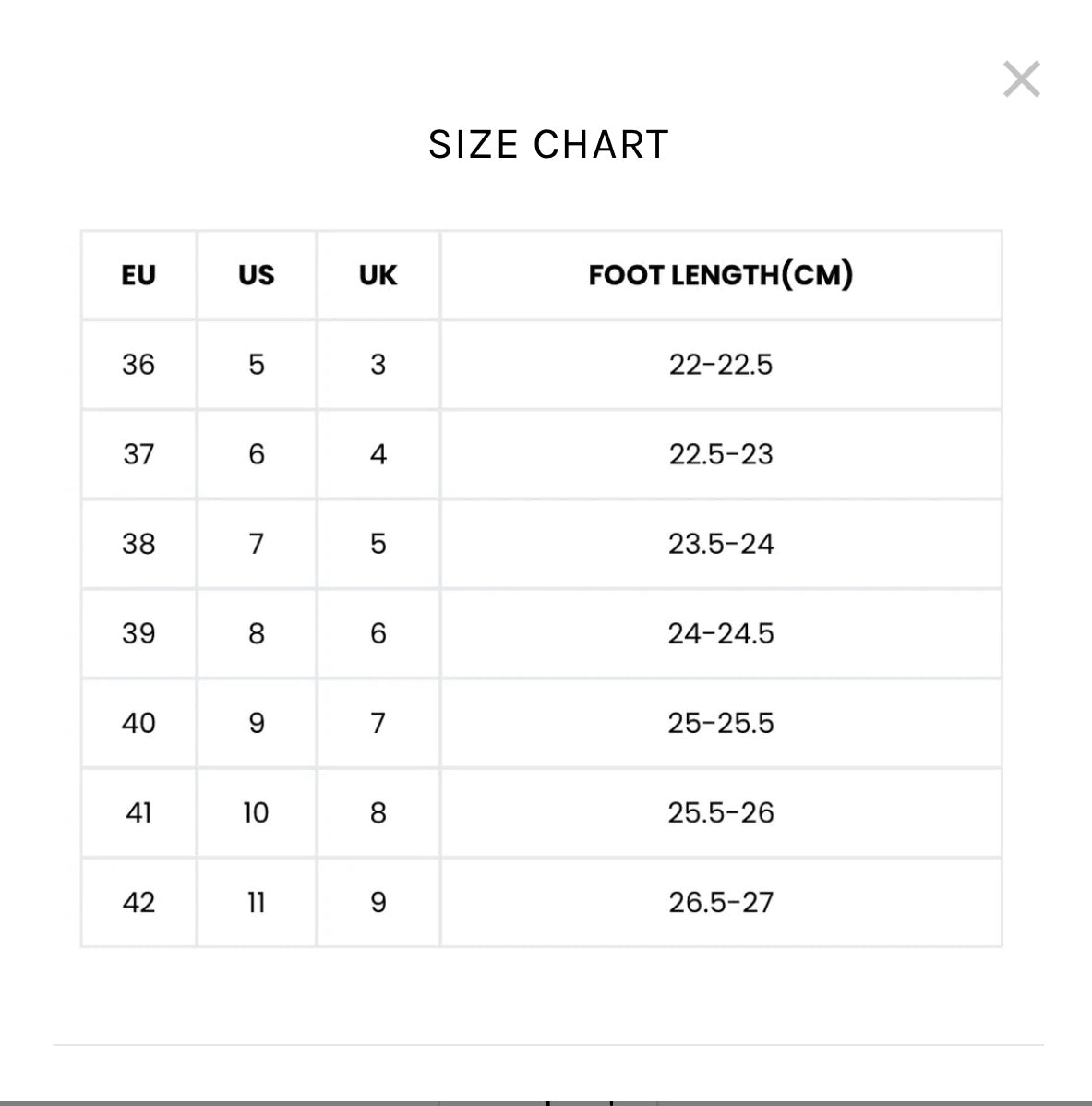Select EU size 42 cell
1092x1106 pixels.
click(138, 902)
